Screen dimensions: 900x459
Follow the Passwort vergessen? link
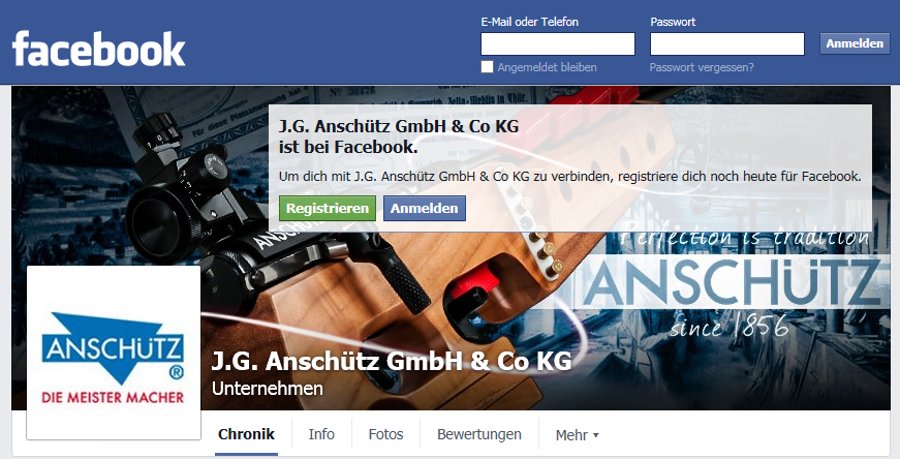(x=701, y=68)
